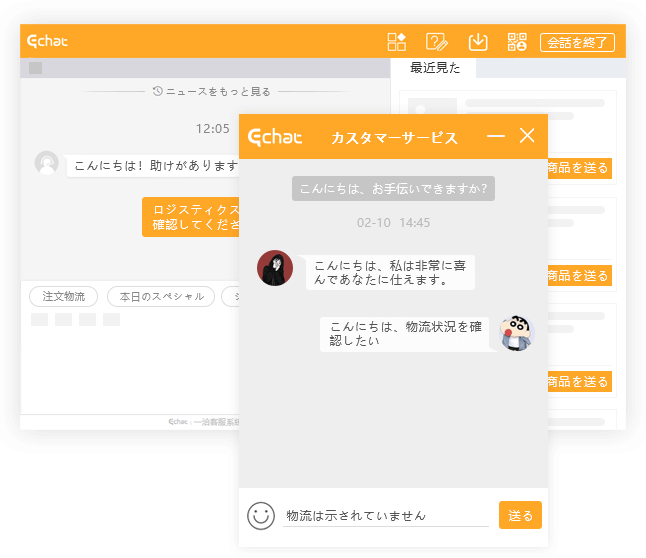Close the カスタマーサービス chat popup
This screenshot has height=558, width=646.
click(x=527, y=136)
